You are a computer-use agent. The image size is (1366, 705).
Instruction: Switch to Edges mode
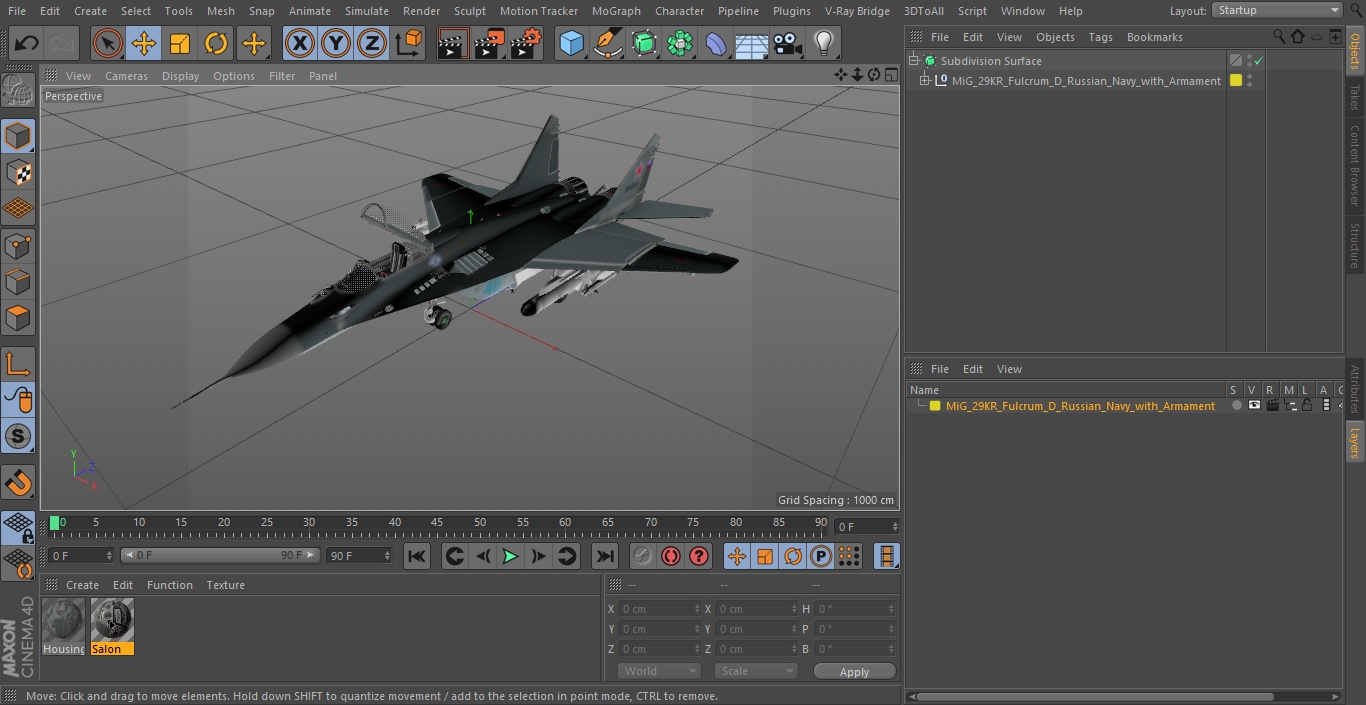click(x=18, y=281)
